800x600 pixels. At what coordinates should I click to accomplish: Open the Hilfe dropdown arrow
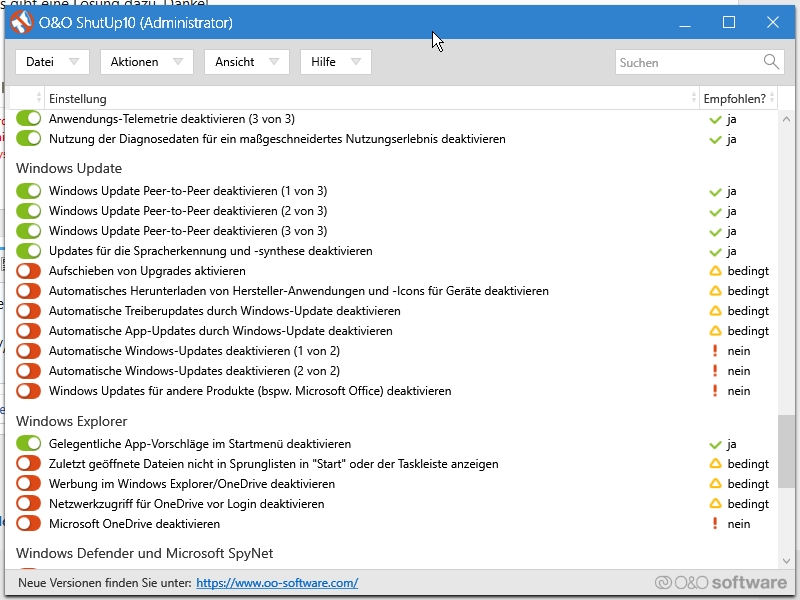(356, 62)
